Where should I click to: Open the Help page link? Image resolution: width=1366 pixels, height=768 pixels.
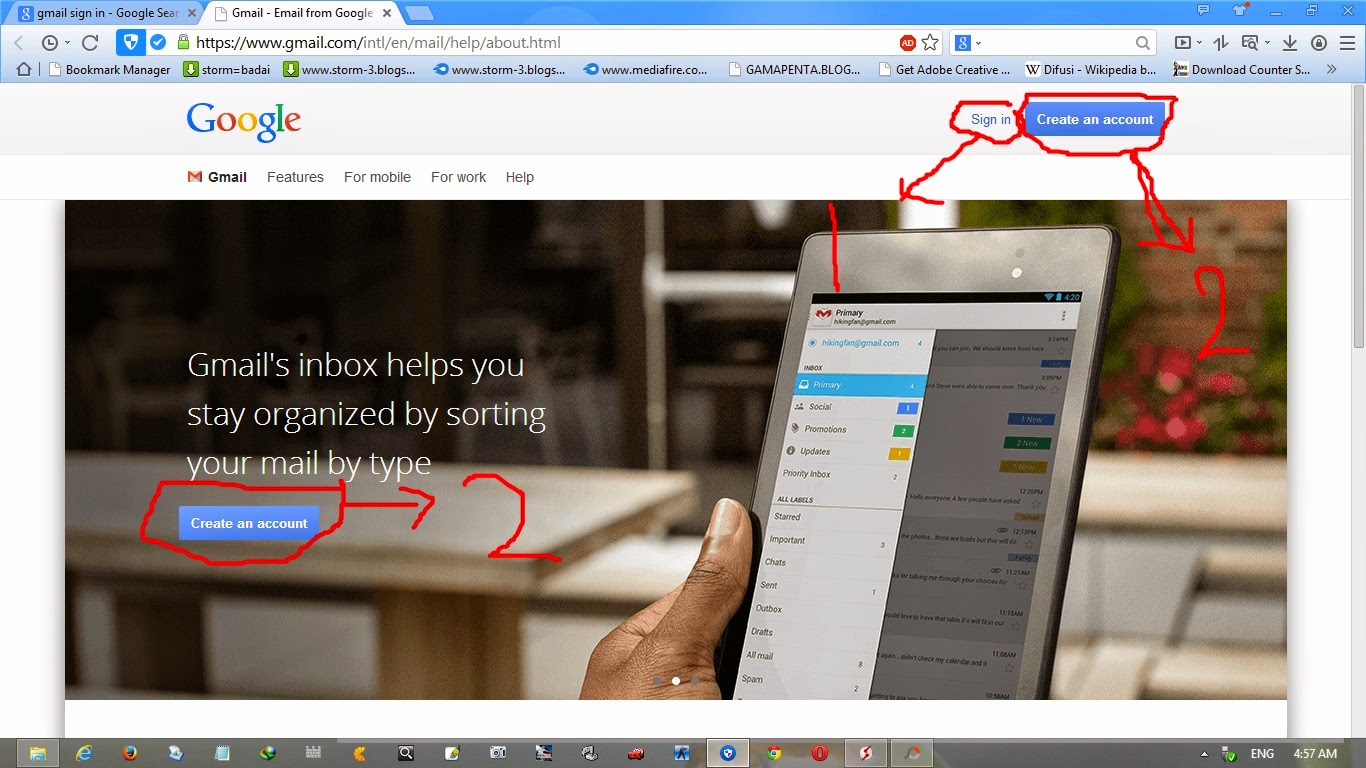click(x=519, y=177)
